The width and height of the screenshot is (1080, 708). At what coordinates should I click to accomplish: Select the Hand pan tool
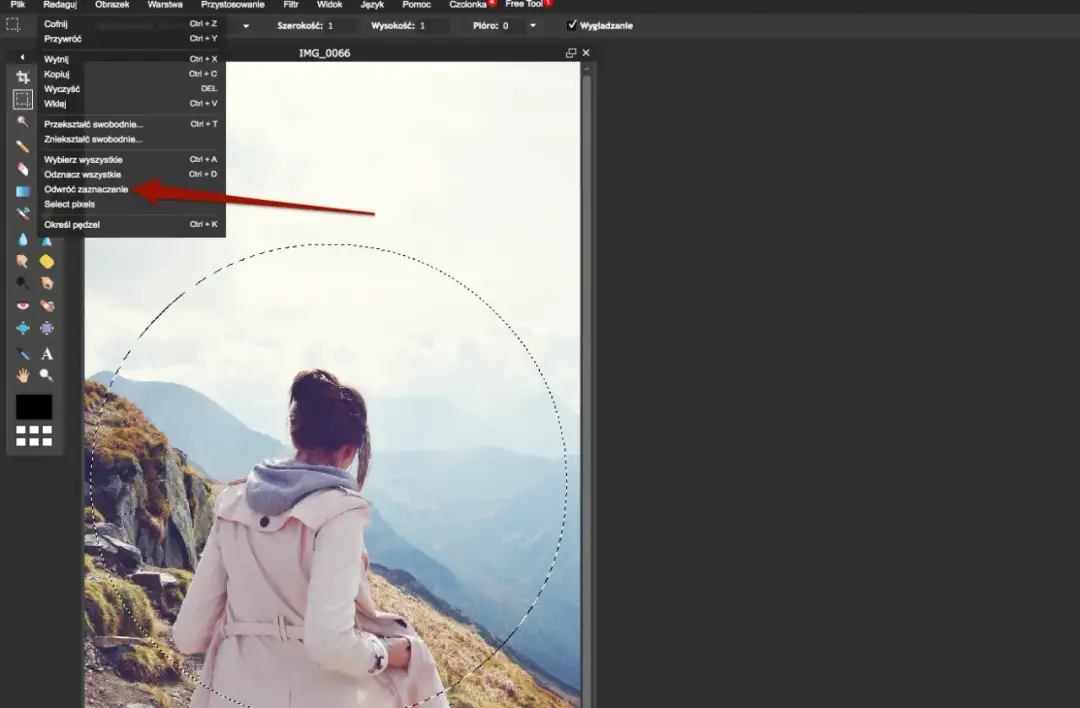(23, 375)
